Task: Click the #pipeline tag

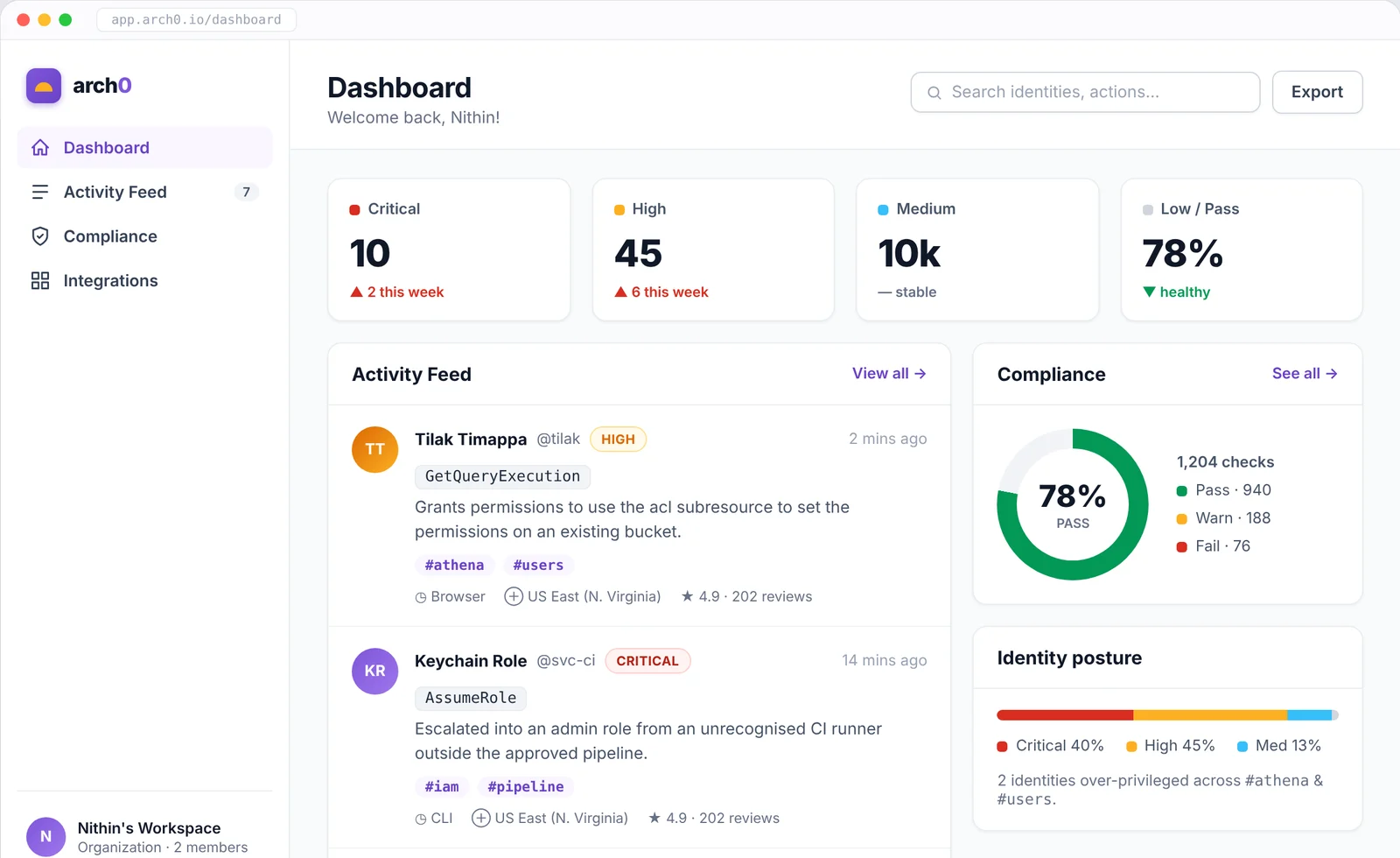Action: pos(526,787)
